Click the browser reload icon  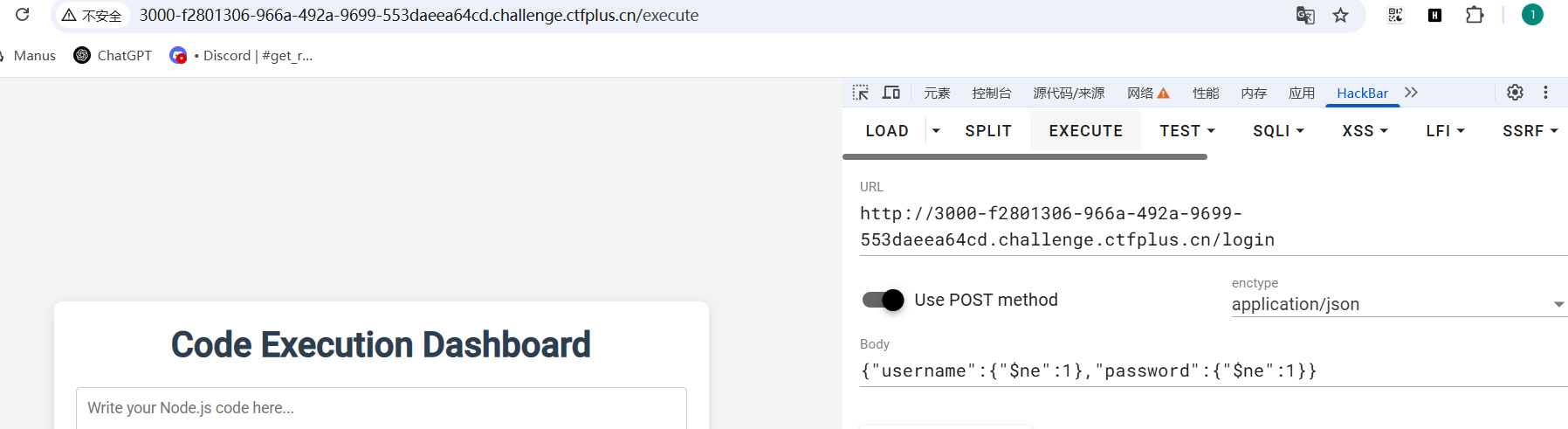(23, 15)
